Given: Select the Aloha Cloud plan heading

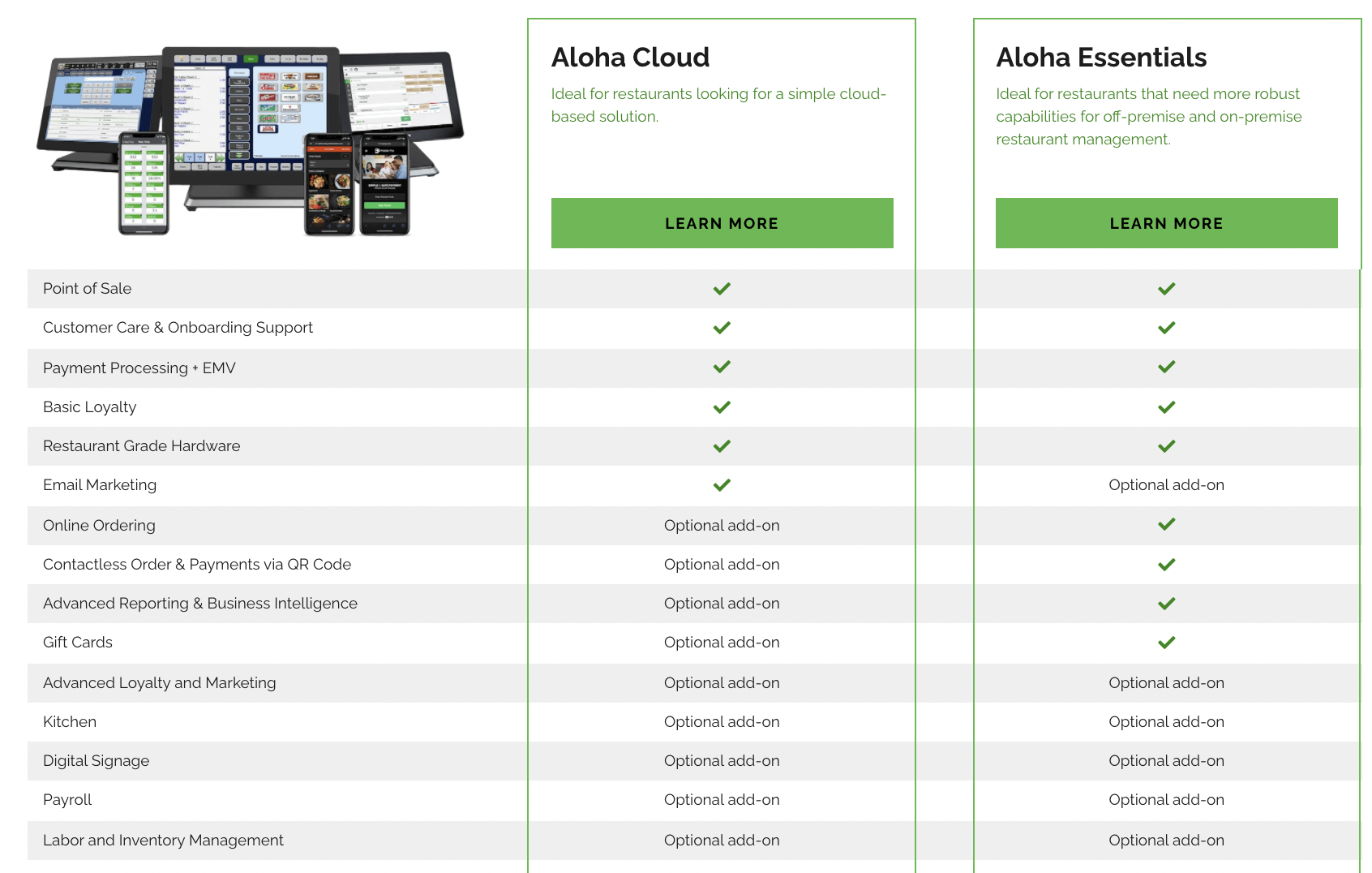Looking at the screenshot, I should click(x=630, y=58).
